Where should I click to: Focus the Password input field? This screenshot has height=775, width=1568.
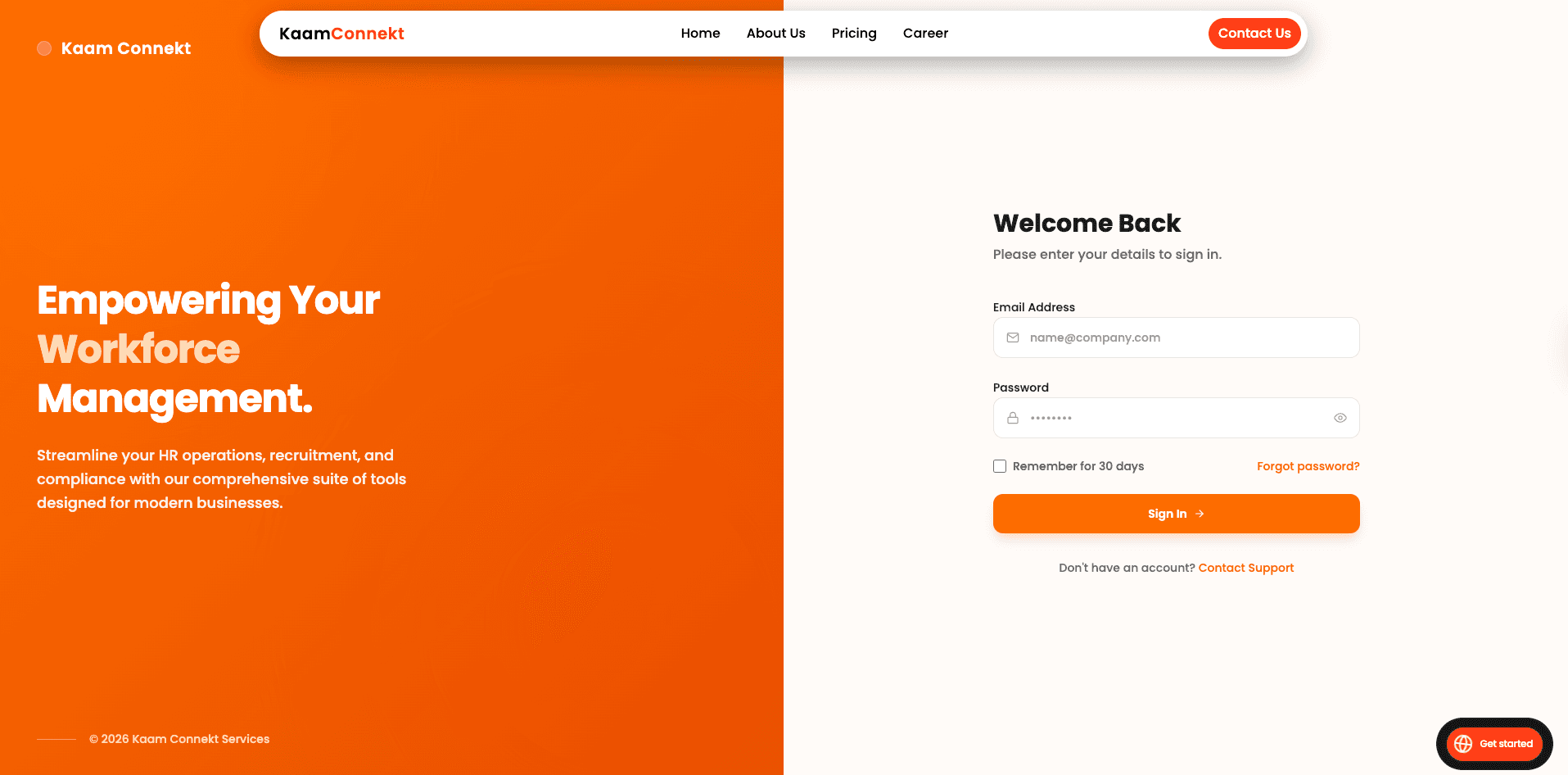[x=1177, y=418]
